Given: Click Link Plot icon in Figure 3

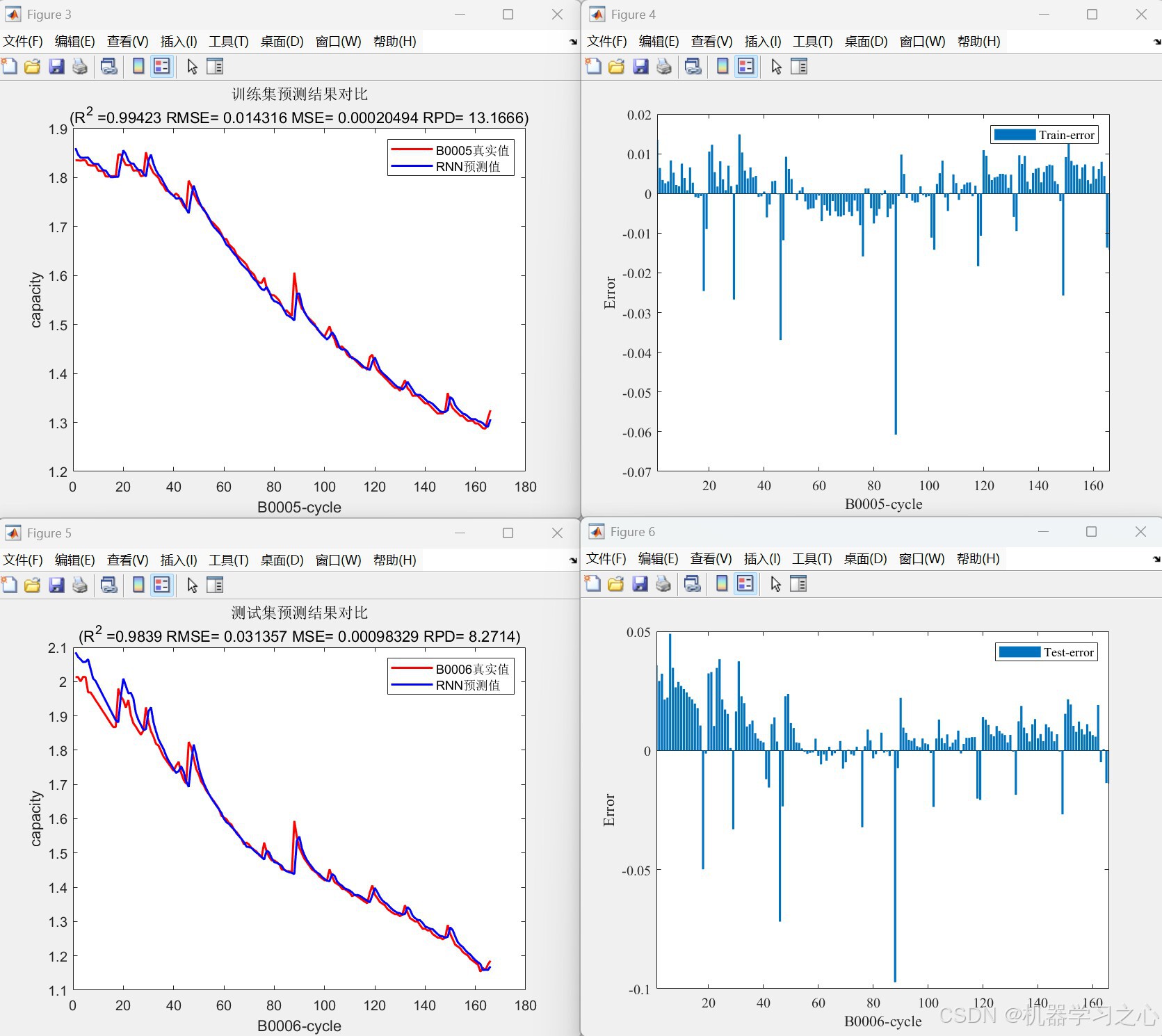Looking at the screenshot, I should (109, 67).
